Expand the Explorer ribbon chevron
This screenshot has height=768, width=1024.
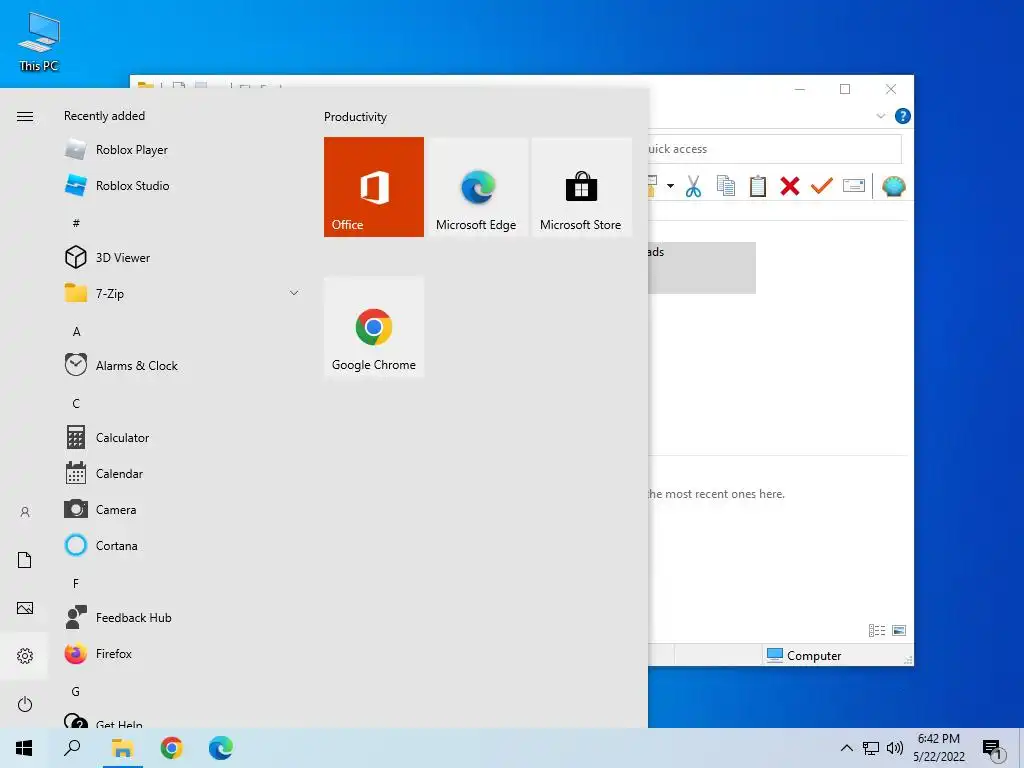click(x=880, y=116)
